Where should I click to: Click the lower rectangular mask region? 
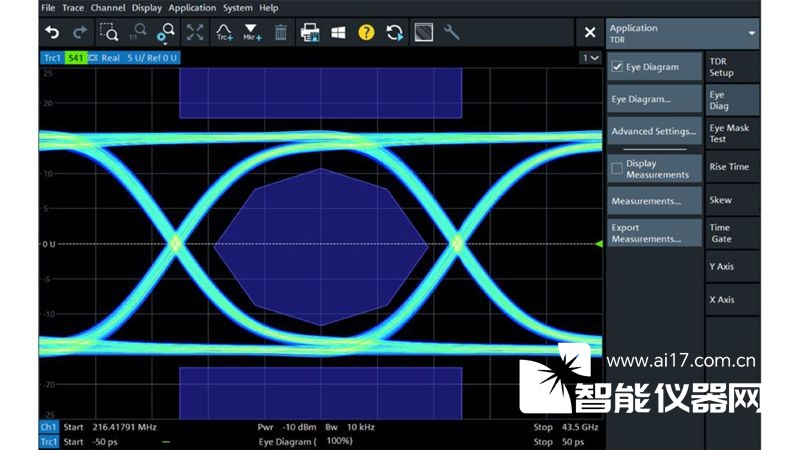pyautogui.click(x=320, y=393)
